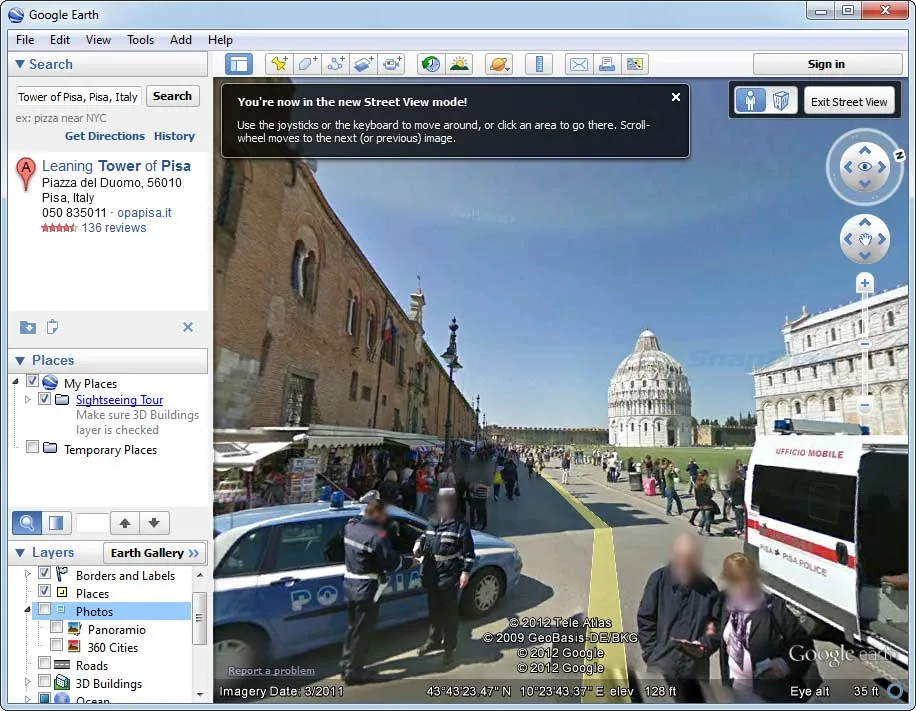Open the Earth Gallery button

coord(155,553)
